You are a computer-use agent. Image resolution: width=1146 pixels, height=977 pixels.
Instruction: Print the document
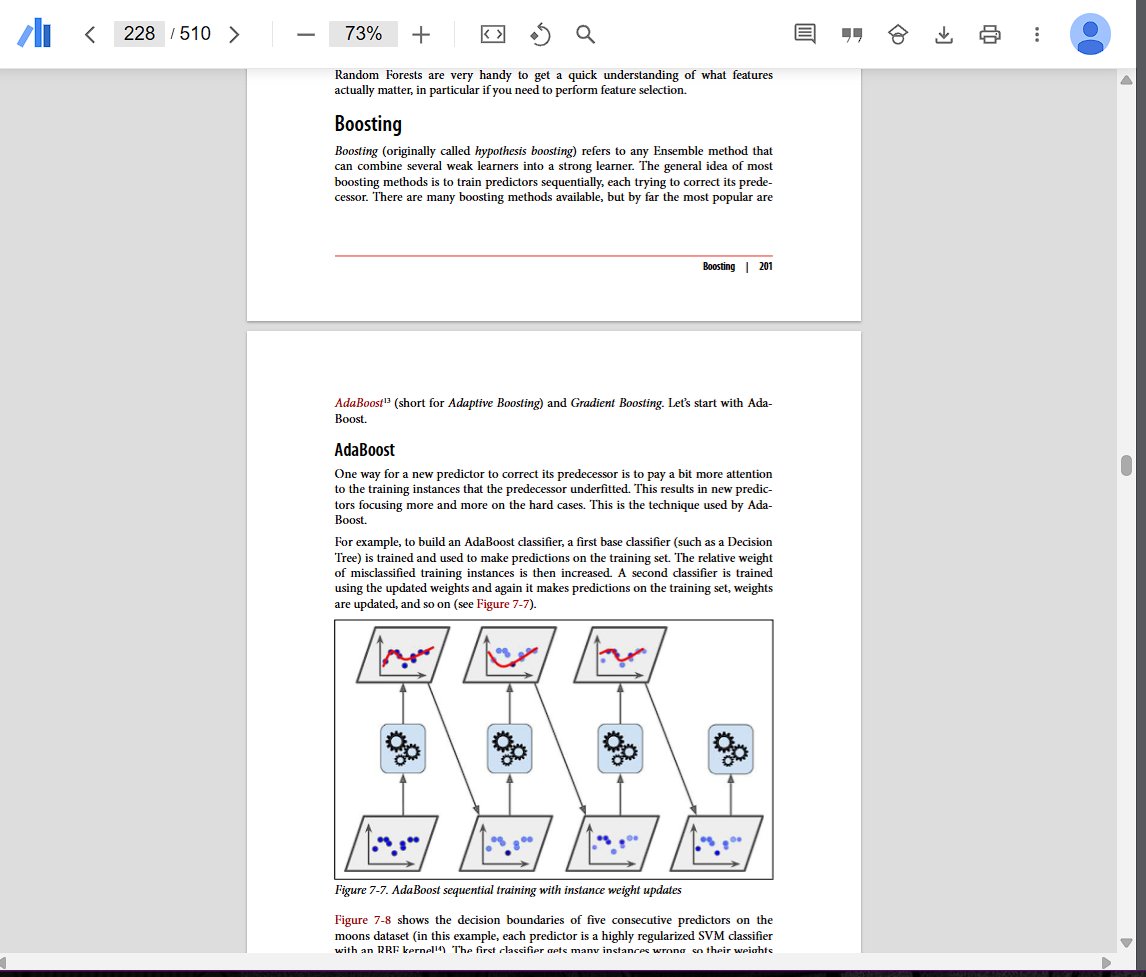tap(990, 34)
